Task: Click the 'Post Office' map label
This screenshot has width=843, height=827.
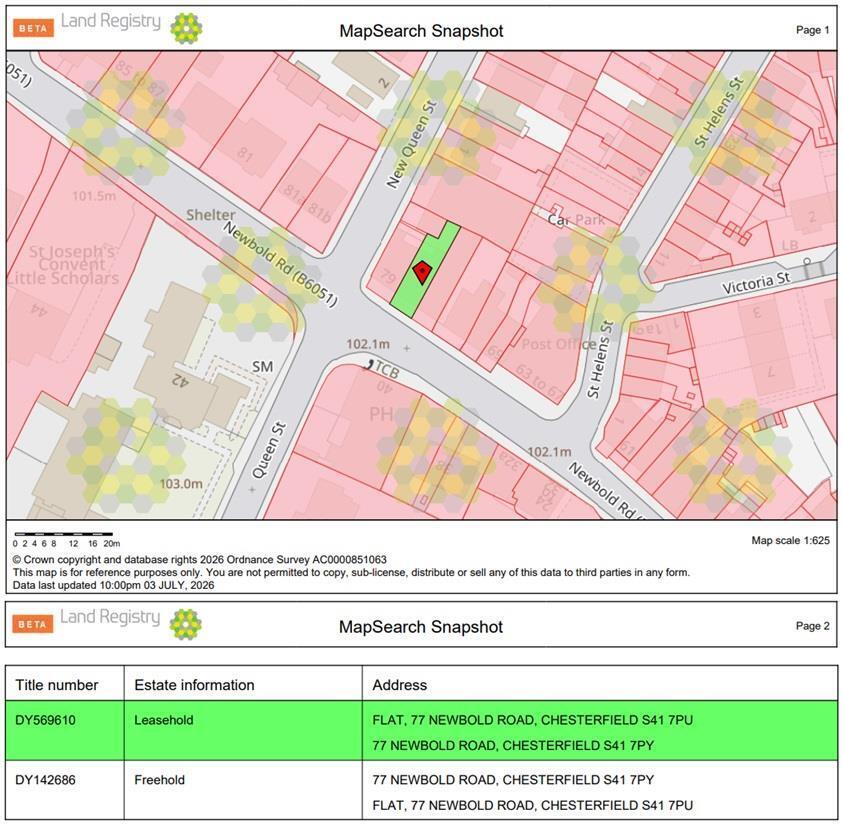Action: point(559,344)
